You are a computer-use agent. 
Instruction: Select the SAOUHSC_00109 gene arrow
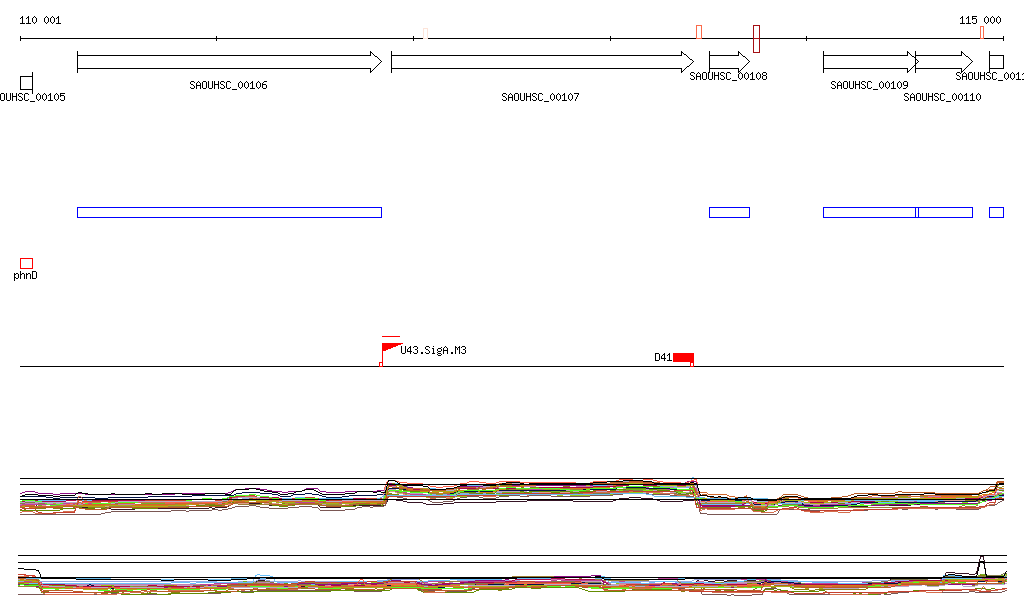(871, 62)
